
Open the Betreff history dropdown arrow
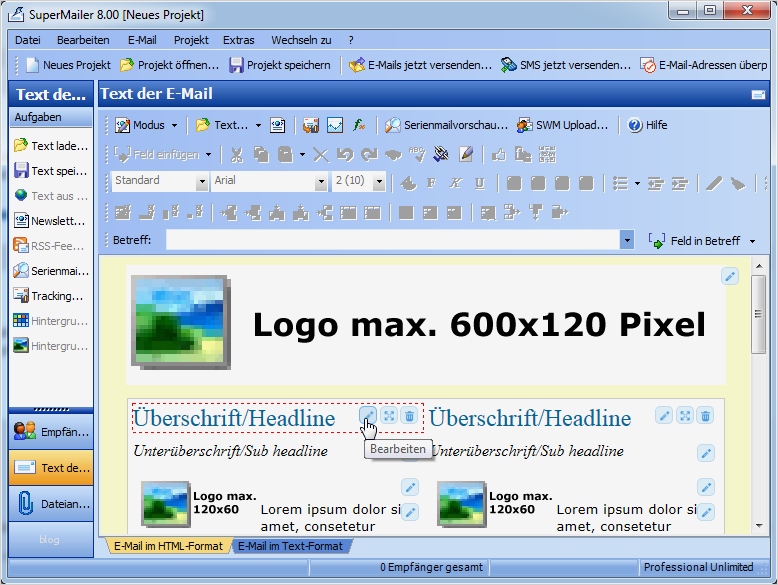pos(627,240)
